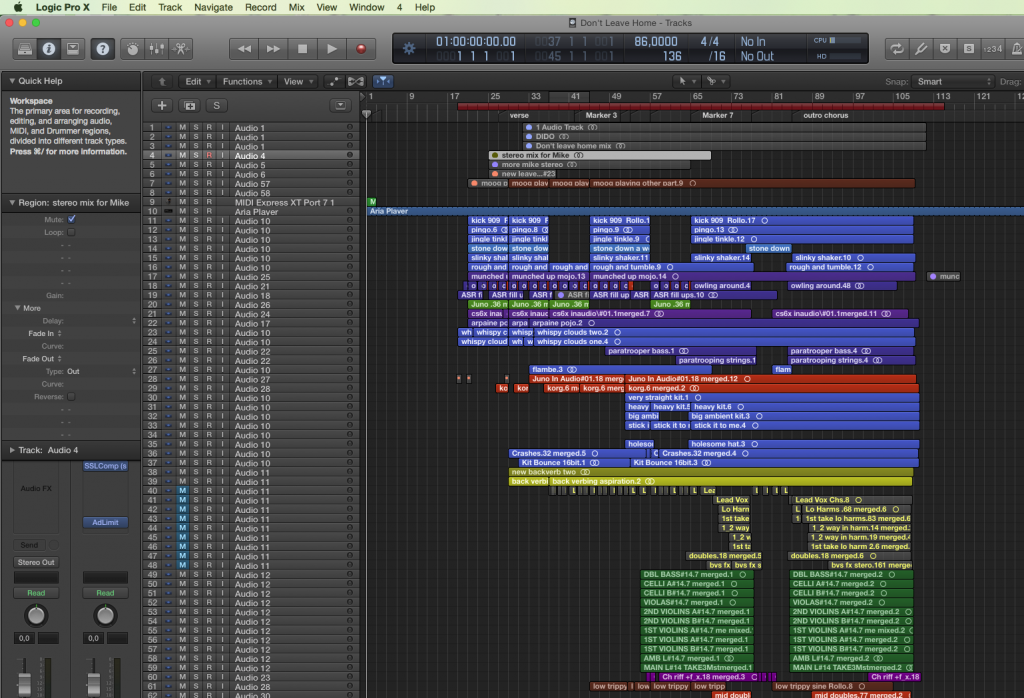Open the Inspector with the i icon
This screenshot has width=1024, height=698.
pos(49,50)
